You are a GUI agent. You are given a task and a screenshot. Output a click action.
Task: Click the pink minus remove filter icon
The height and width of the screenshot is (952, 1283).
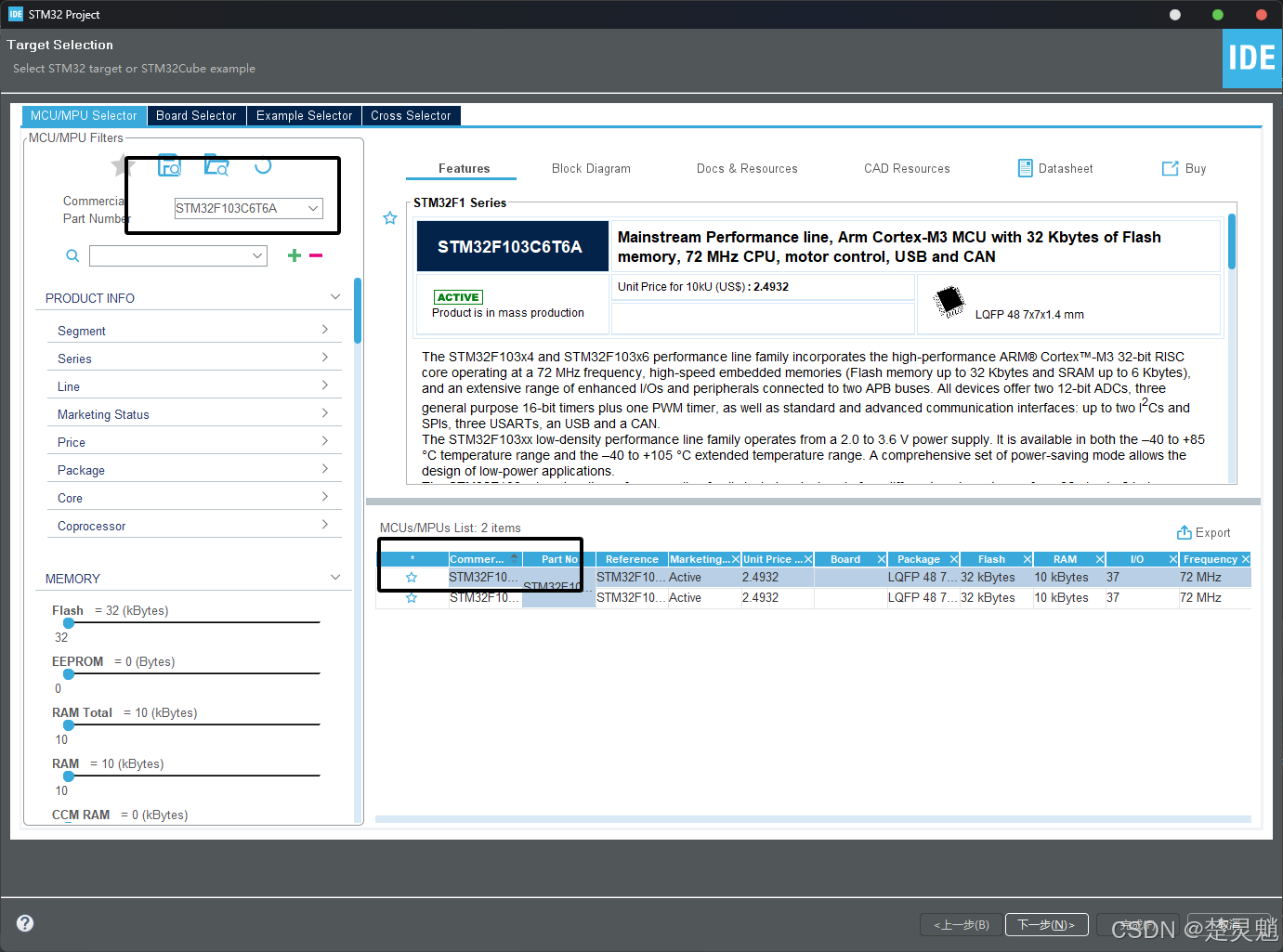tap(316, 255)
